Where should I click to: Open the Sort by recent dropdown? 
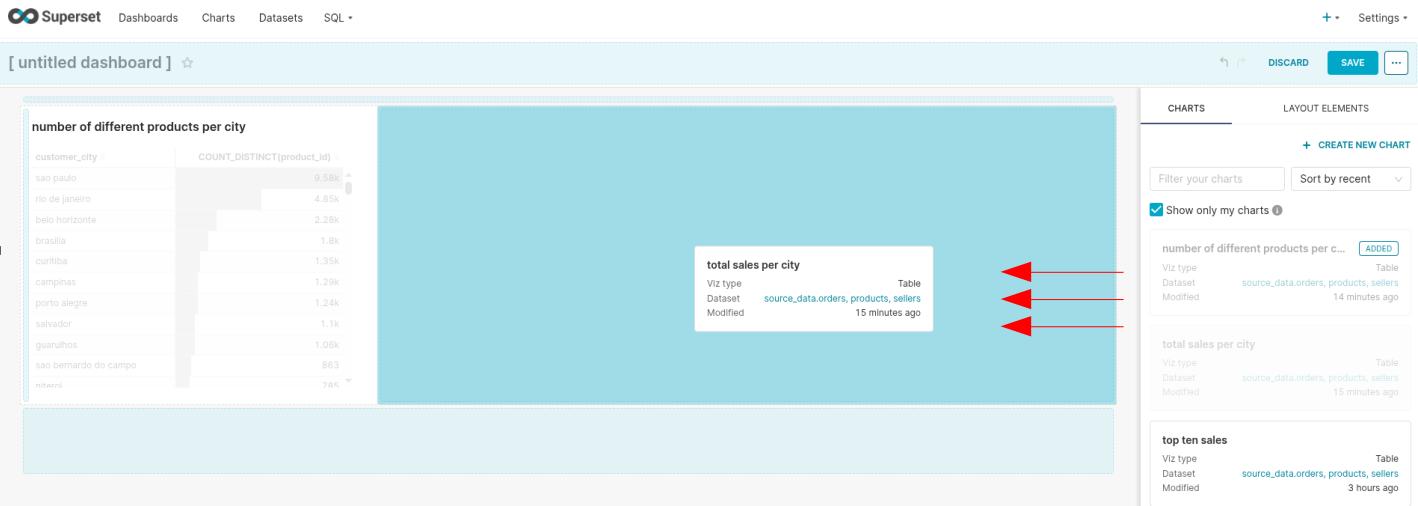1350,179
